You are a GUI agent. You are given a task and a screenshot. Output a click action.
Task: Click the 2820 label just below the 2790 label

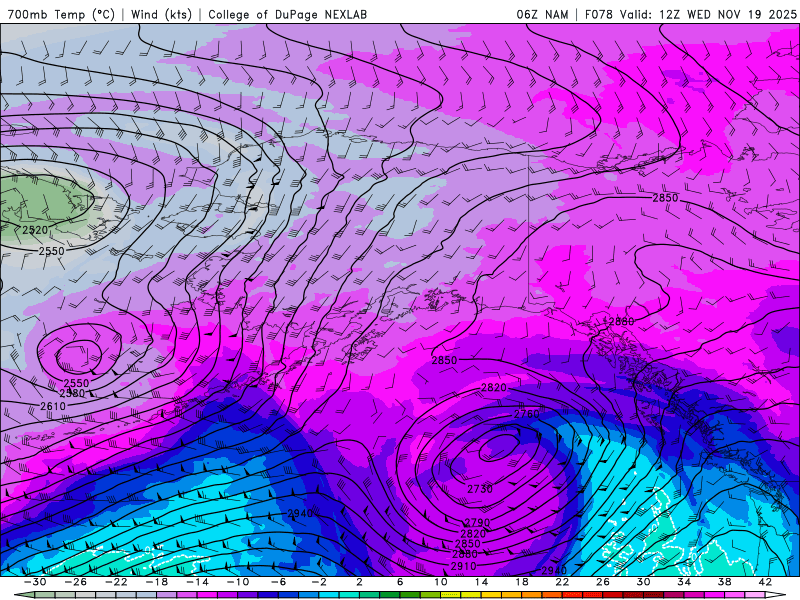pos(473,534)
